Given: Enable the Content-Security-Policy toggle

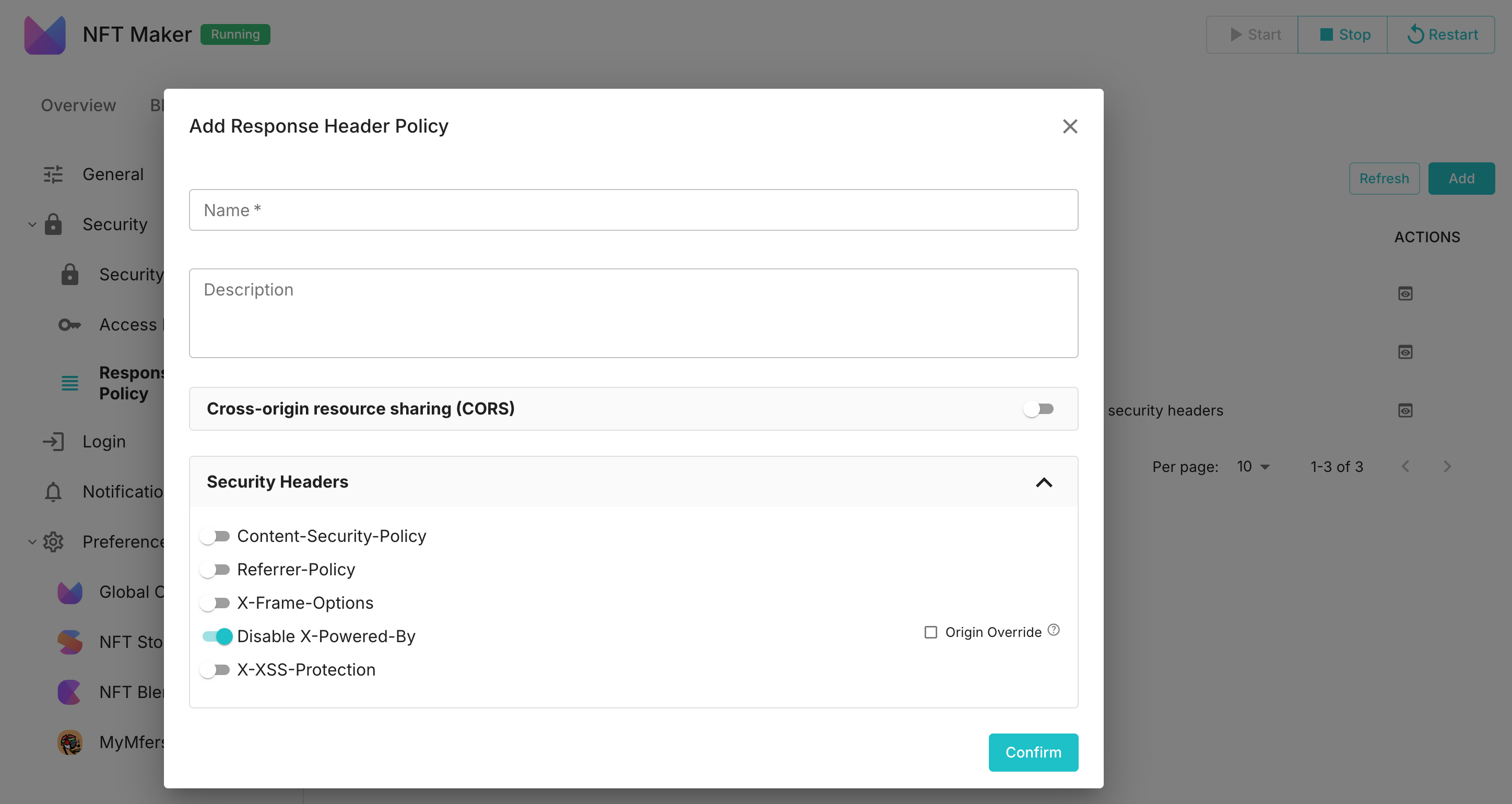Looking at the screenshot, I should click(x=215, y=536).
